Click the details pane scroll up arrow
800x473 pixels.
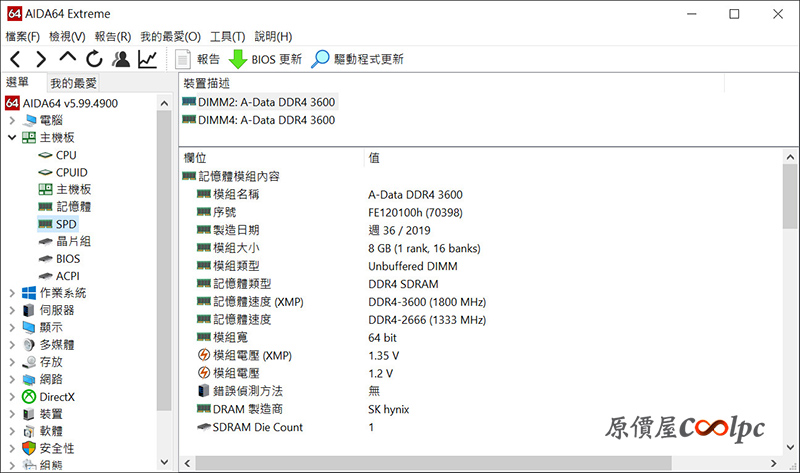click(790, 157)
